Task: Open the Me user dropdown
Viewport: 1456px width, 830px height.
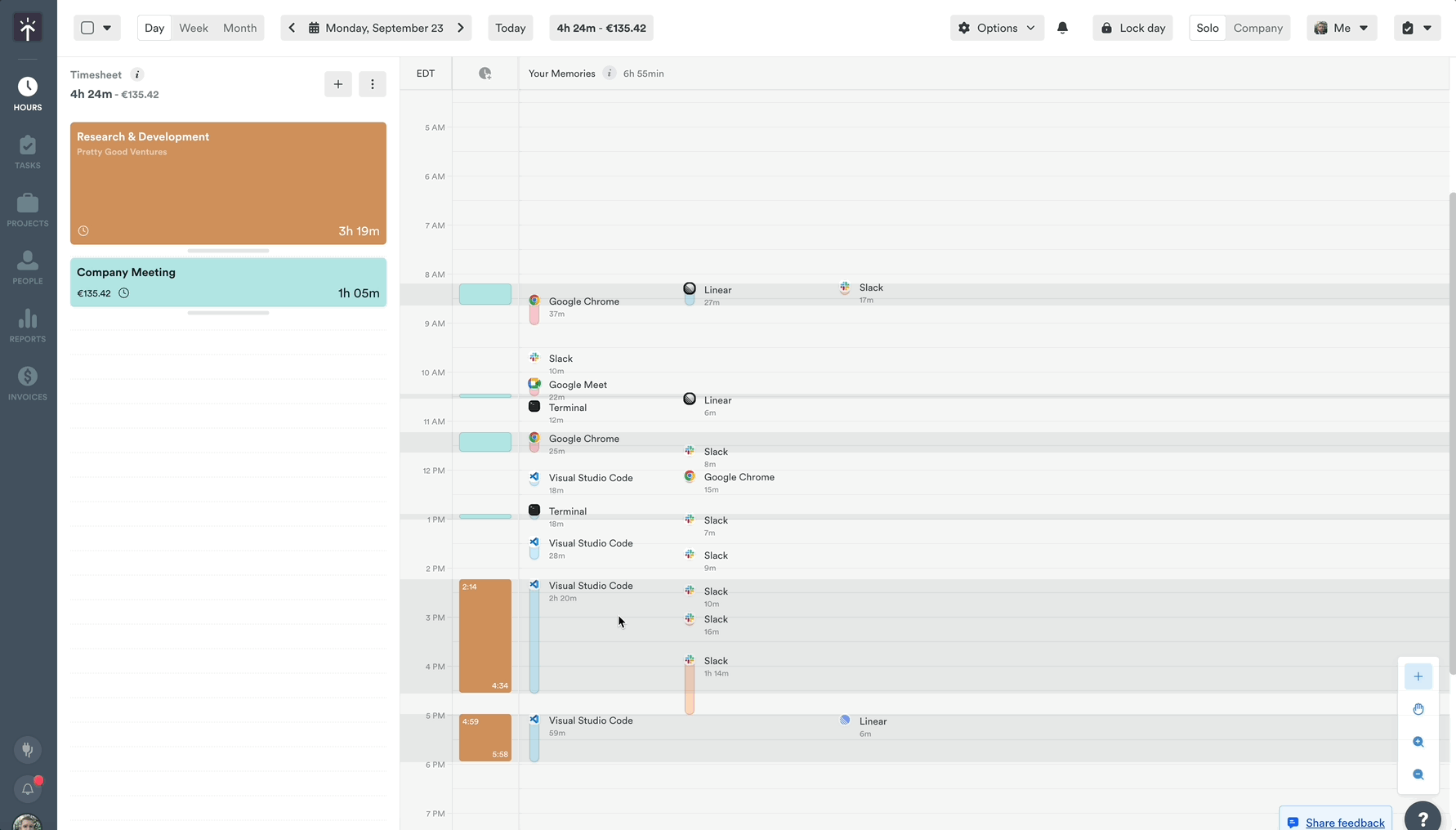Action: point(1342,28)
